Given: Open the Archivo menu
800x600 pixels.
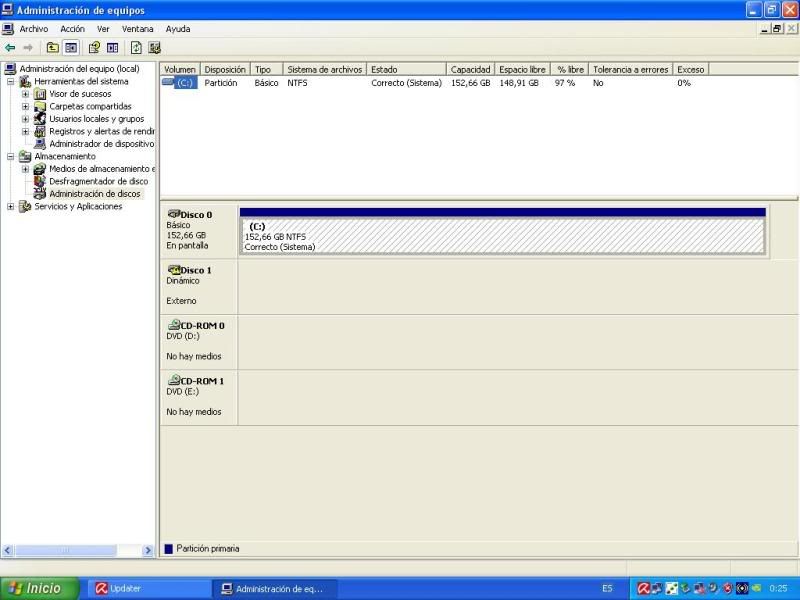Looking at the screenshot, I should pyautogui.click(x=34, y=29).
